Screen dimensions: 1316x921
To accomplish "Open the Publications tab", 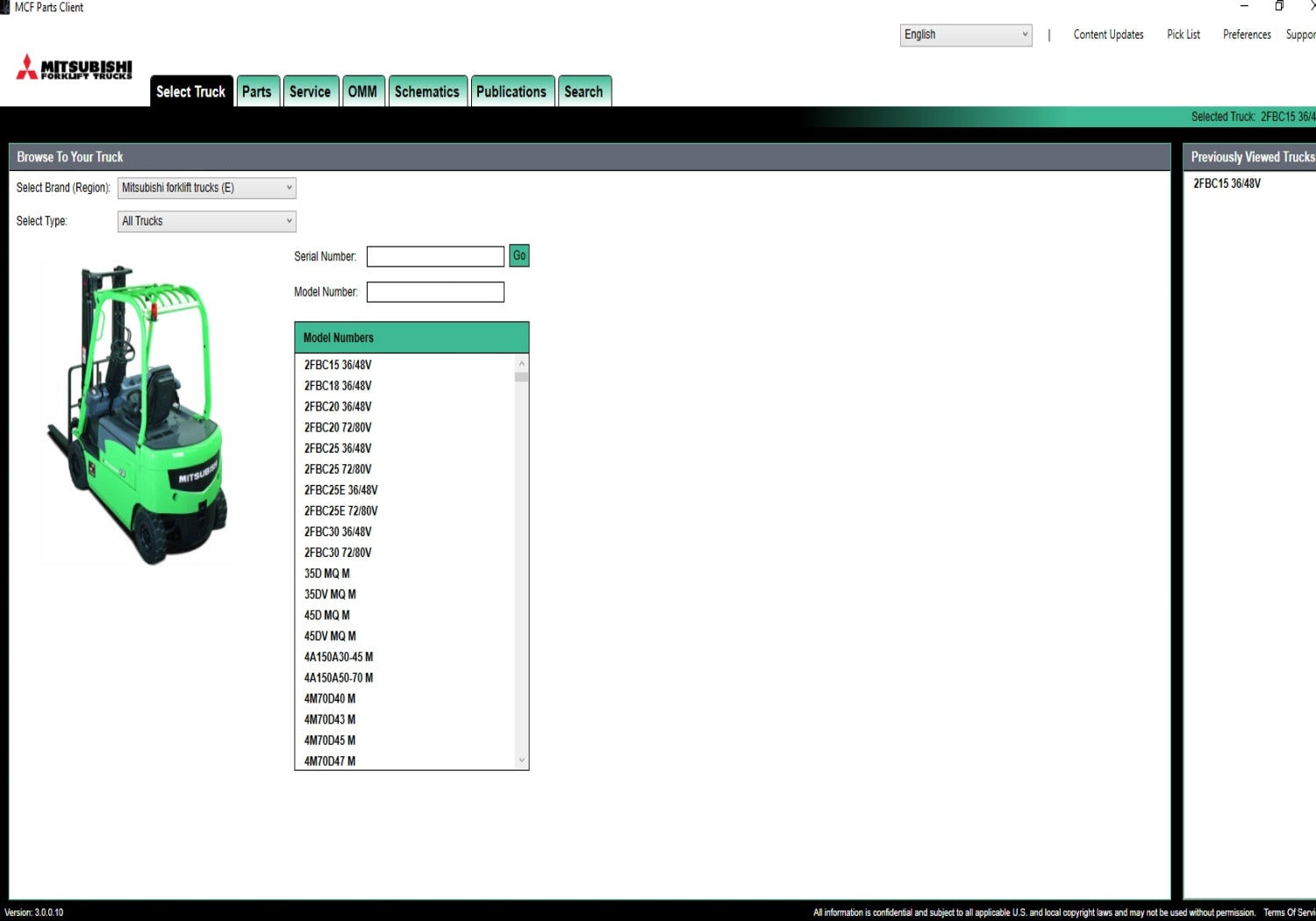I will (511, 91).
